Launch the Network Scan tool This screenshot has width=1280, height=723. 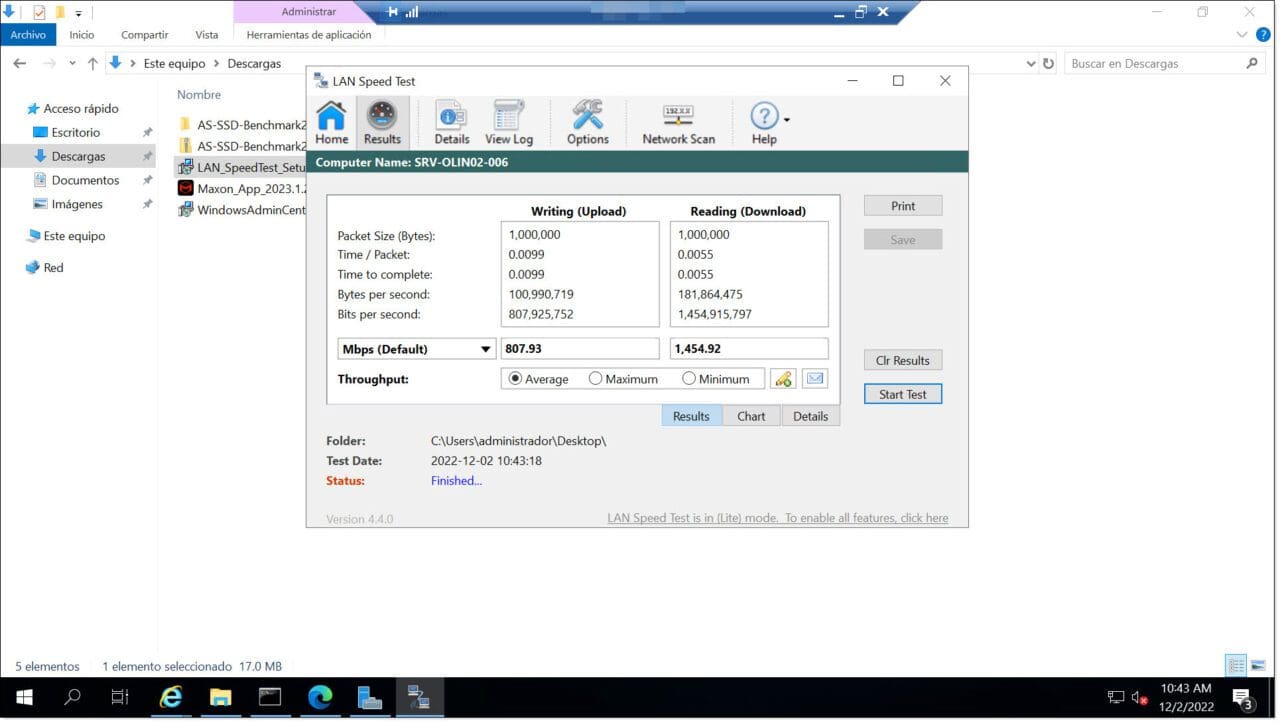click(x=679, y=123)
